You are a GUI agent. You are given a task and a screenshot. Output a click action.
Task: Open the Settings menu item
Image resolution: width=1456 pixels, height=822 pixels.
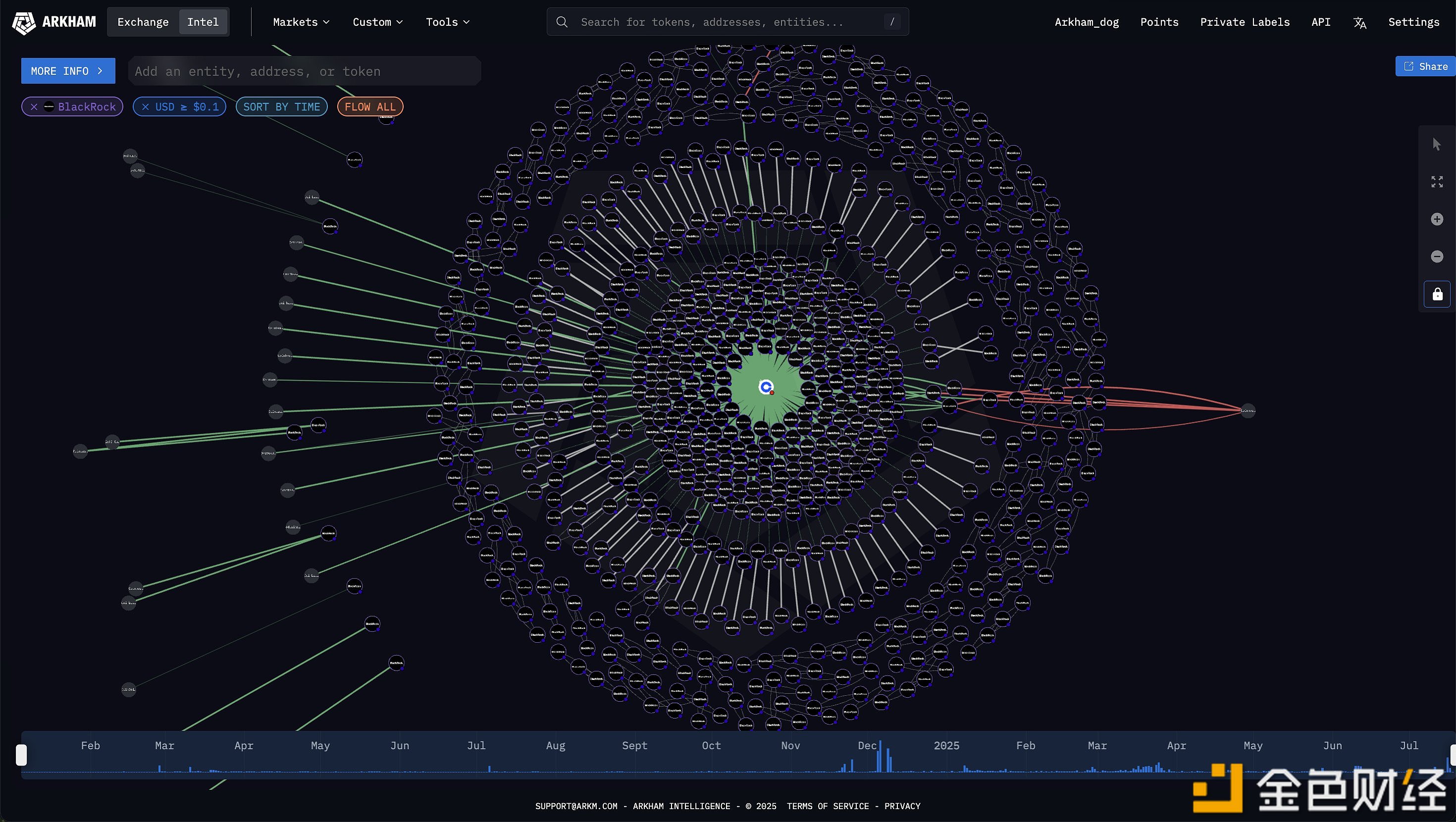click(1413, 22)
